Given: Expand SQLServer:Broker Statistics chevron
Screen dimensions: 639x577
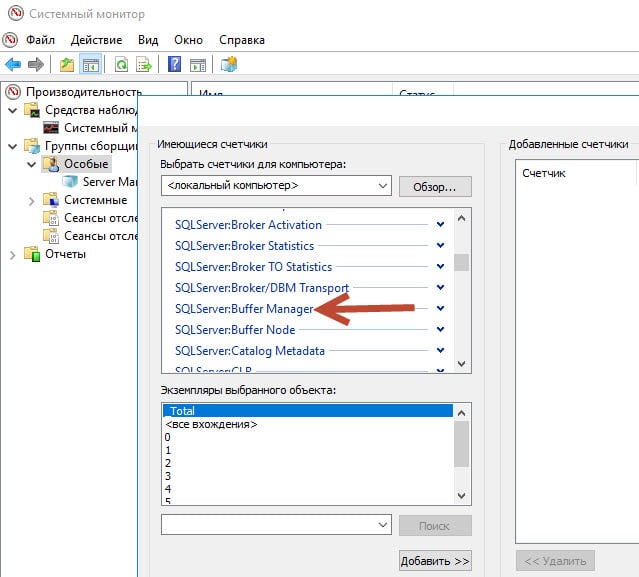Looking at the screenshot, I should [x=441, y=245].
